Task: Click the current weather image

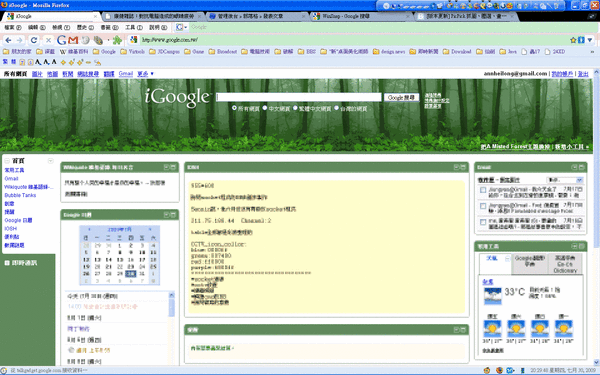Action: tap(492, 296)
